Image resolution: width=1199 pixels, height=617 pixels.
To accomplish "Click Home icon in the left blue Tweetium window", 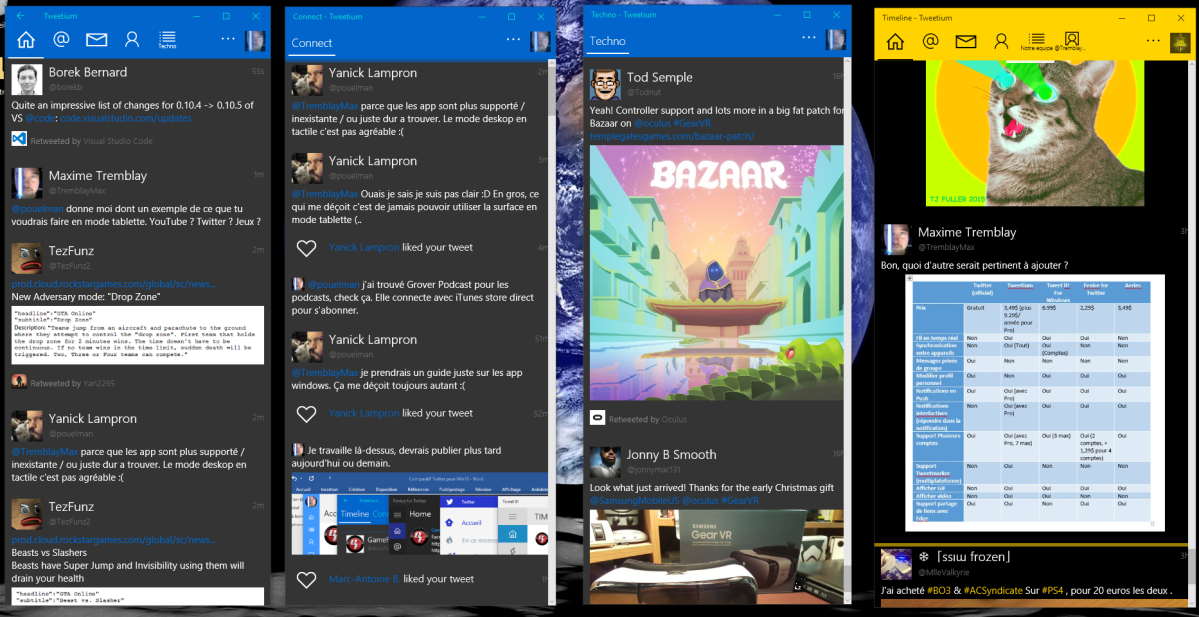I will tap(26, 40).
